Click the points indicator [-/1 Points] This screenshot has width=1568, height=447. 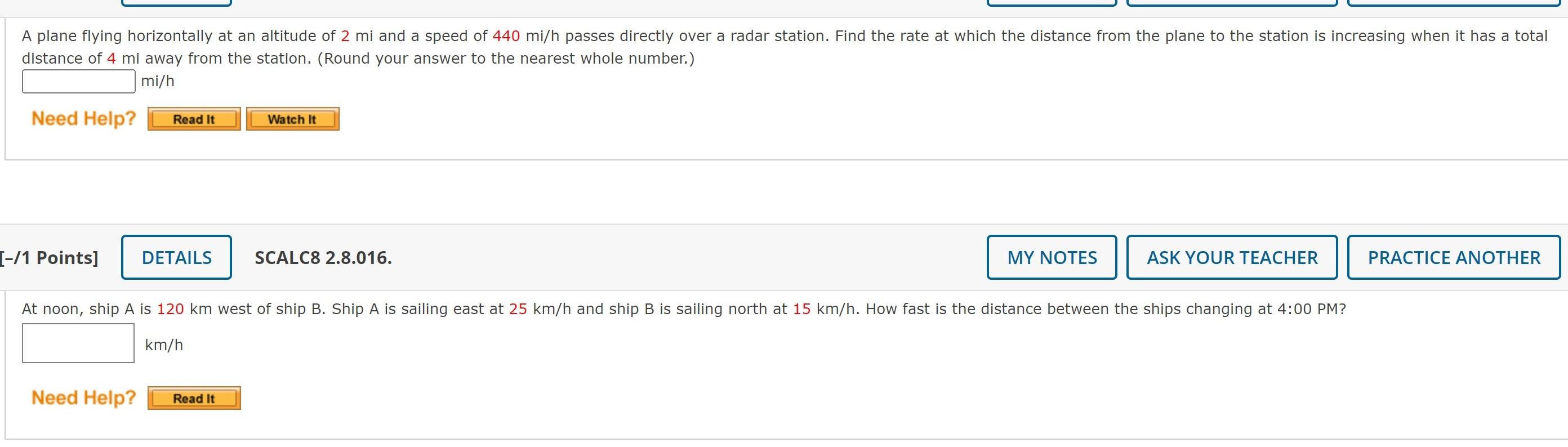(x=48, y=257)
